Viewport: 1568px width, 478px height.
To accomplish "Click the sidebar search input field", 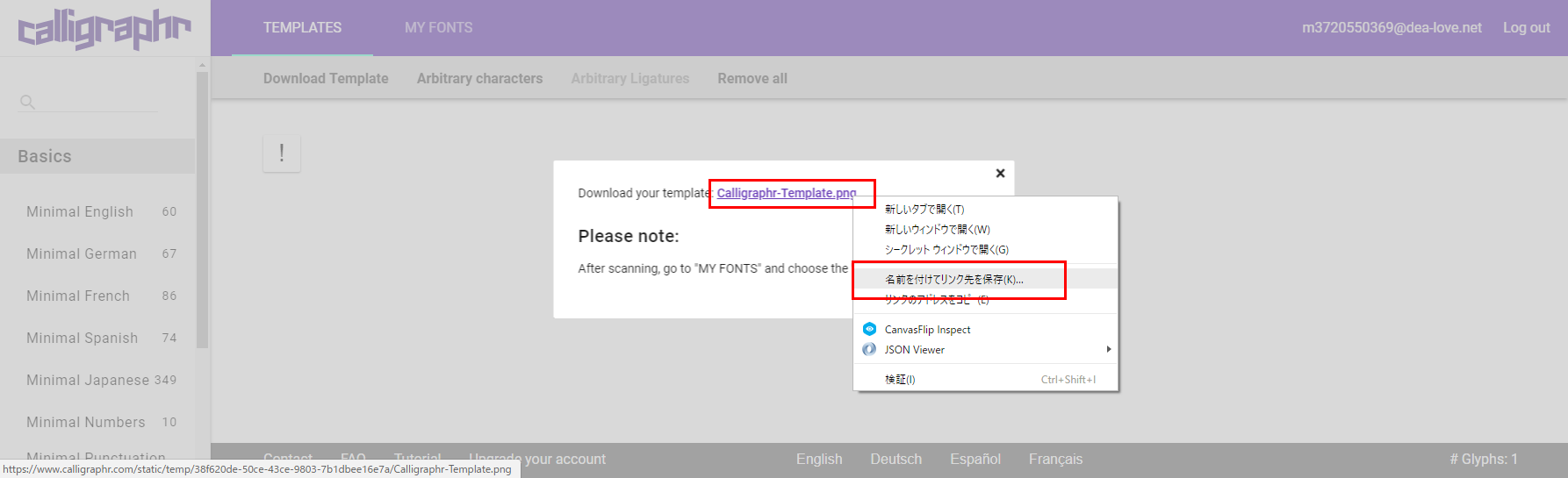I will coord(98,102).
